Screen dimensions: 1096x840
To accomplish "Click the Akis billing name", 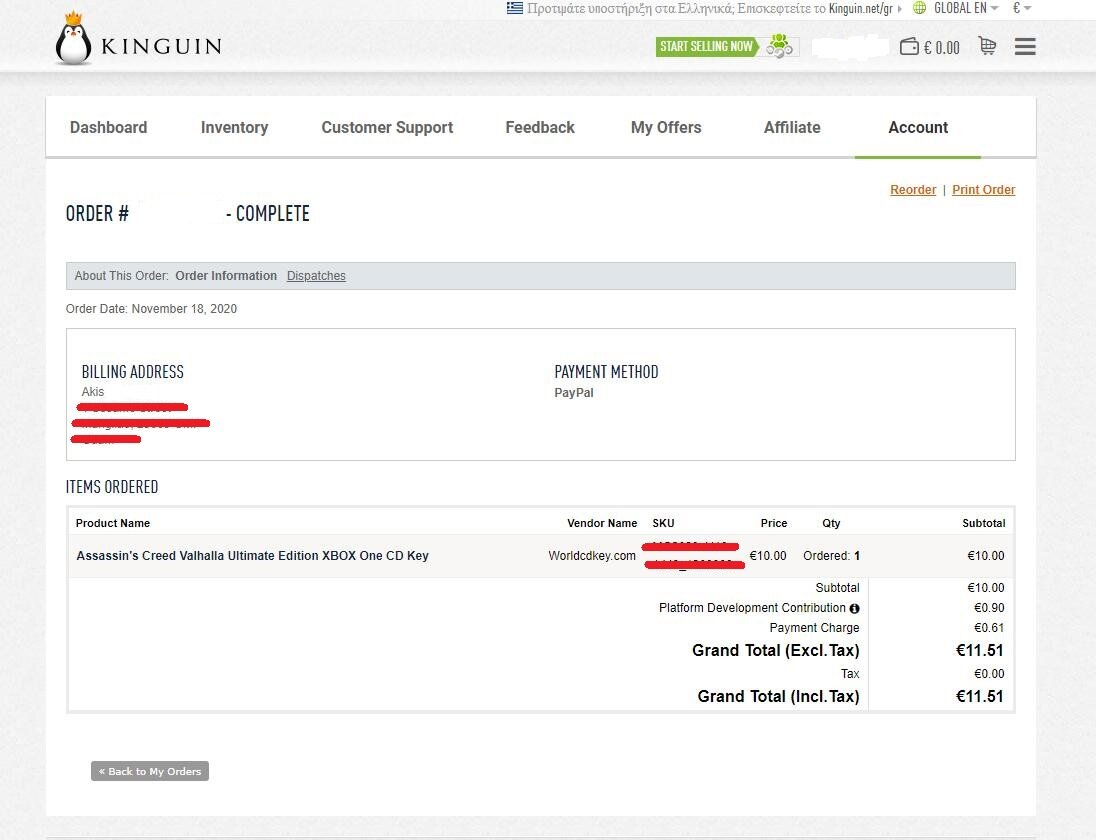I will point(93,391).
